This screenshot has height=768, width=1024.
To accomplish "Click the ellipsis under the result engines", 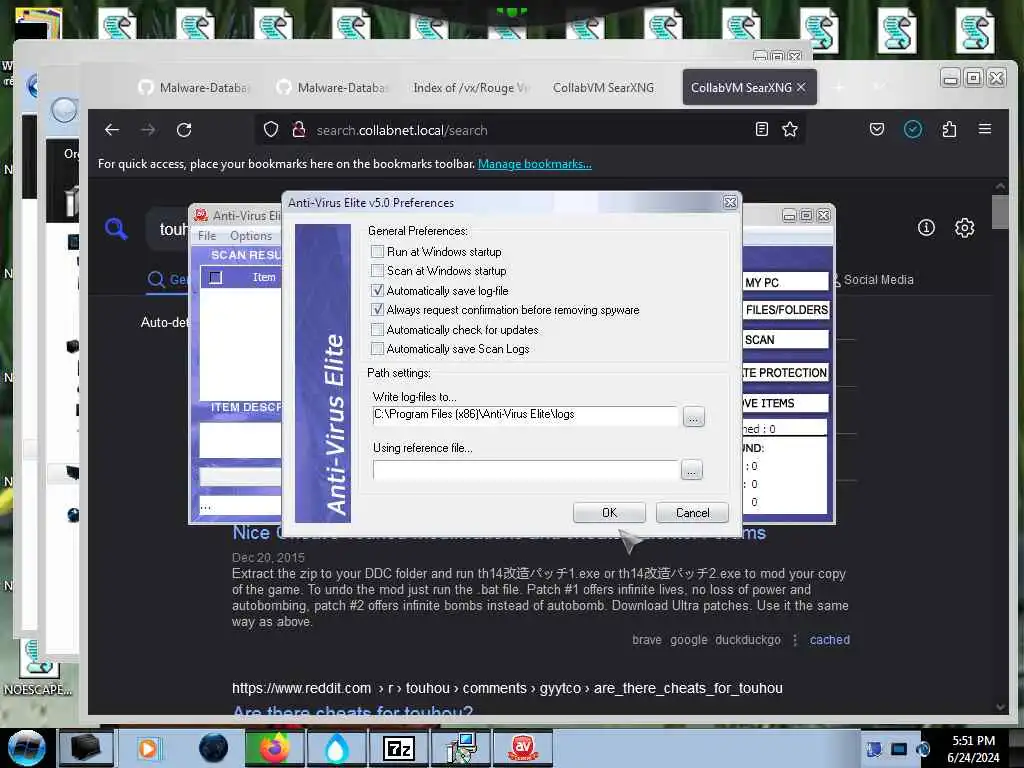I will pyautogui.click(x=795, y=640).
